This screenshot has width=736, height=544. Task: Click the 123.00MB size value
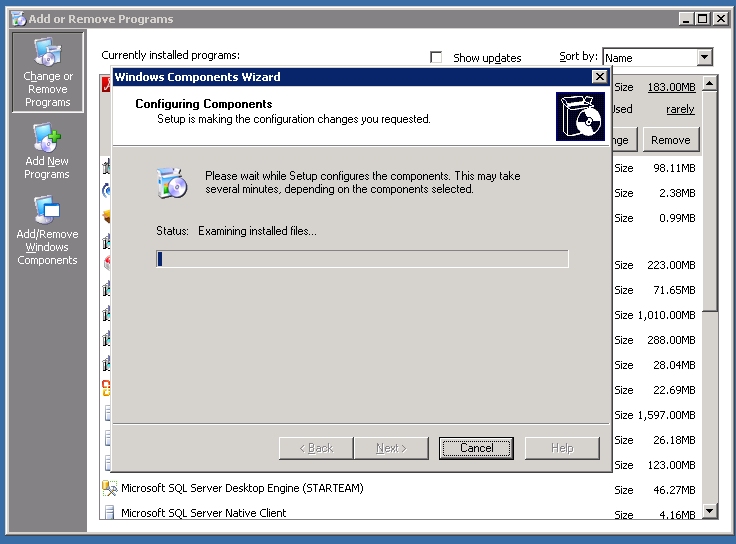(671, 465)
